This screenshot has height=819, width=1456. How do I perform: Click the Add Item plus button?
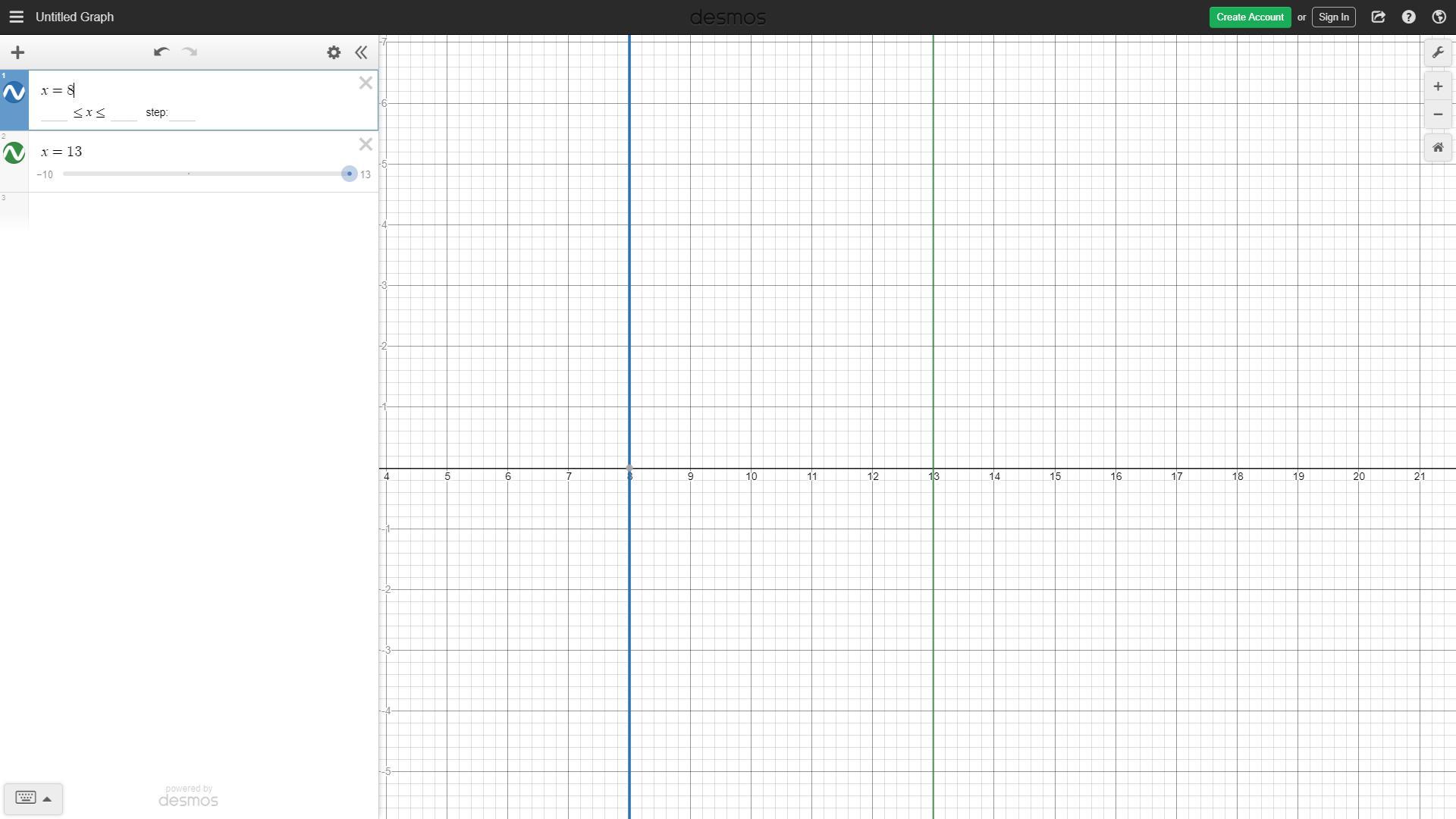click(17, 52)
